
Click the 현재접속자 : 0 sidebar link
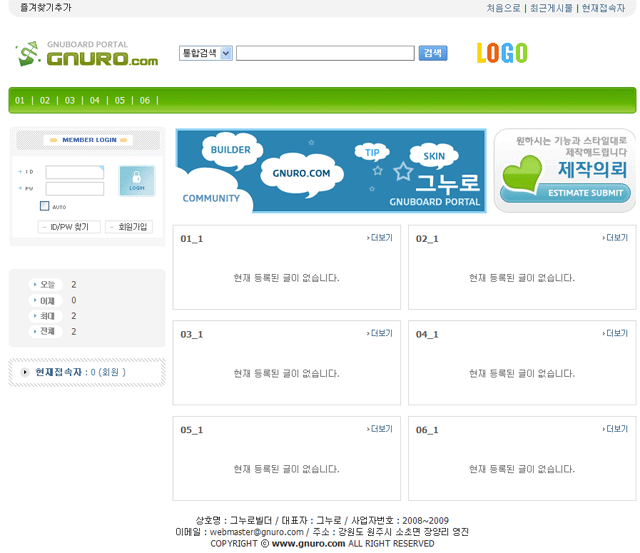pos(80,372)
